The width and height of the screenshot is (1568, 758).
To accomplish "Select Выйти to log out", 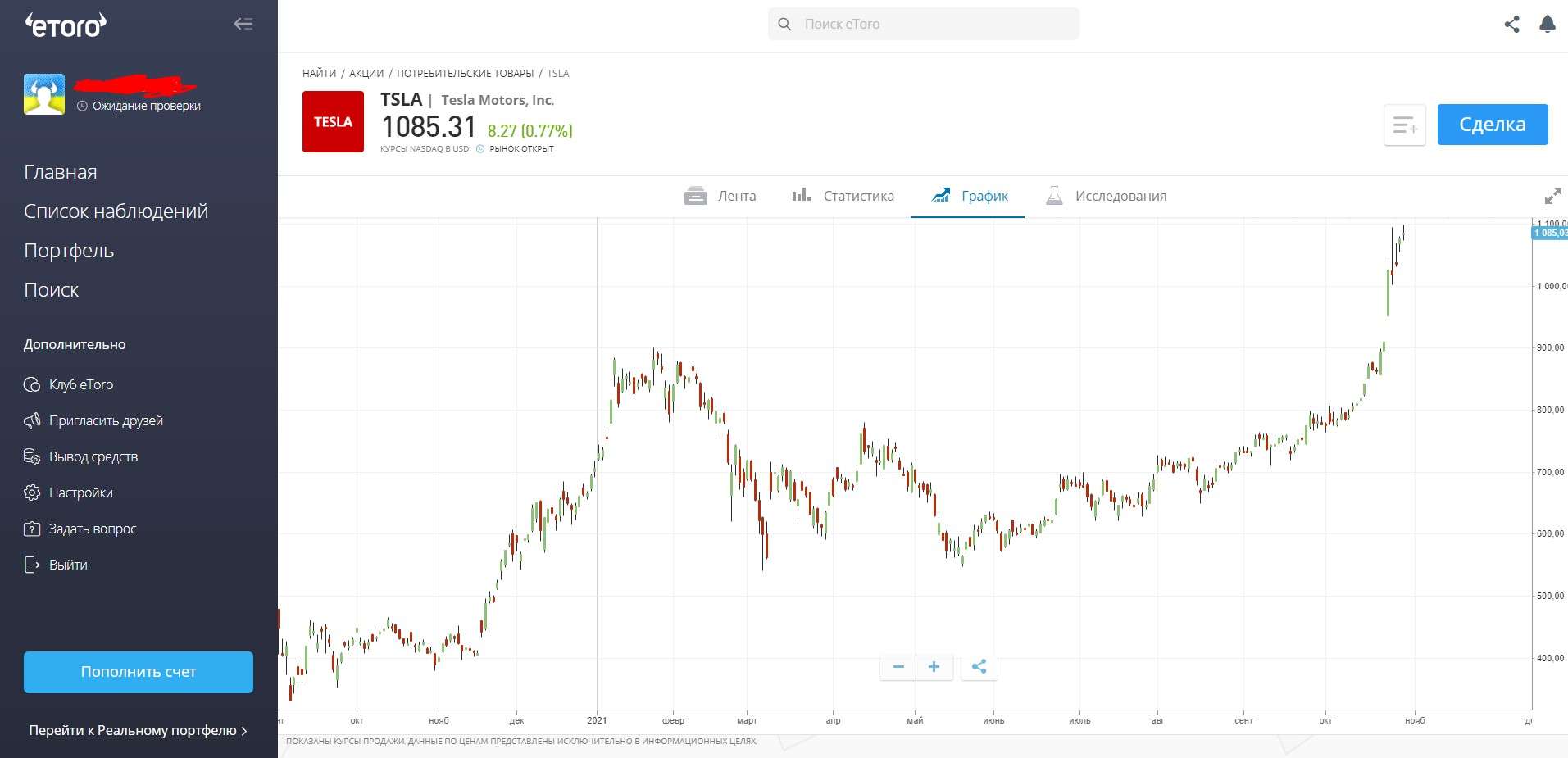I will (68, 565).
